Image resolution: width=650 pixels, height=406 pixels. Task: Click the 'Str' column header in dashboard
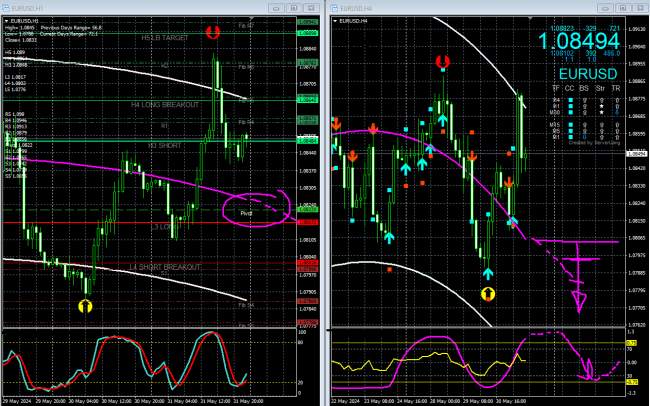(600, 88)
